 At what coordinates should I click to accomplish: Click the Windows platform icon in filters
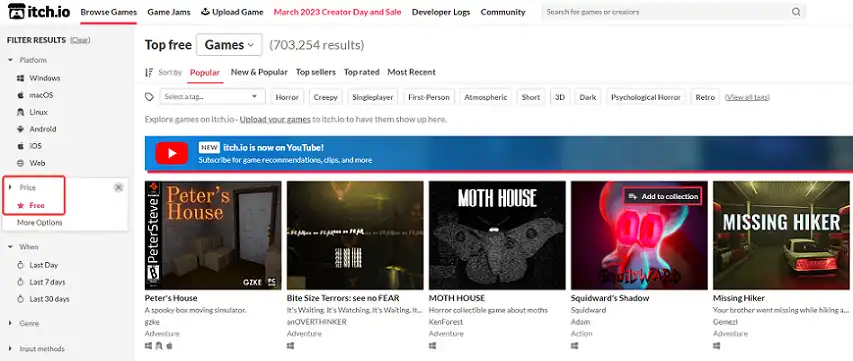coord(20,78)
